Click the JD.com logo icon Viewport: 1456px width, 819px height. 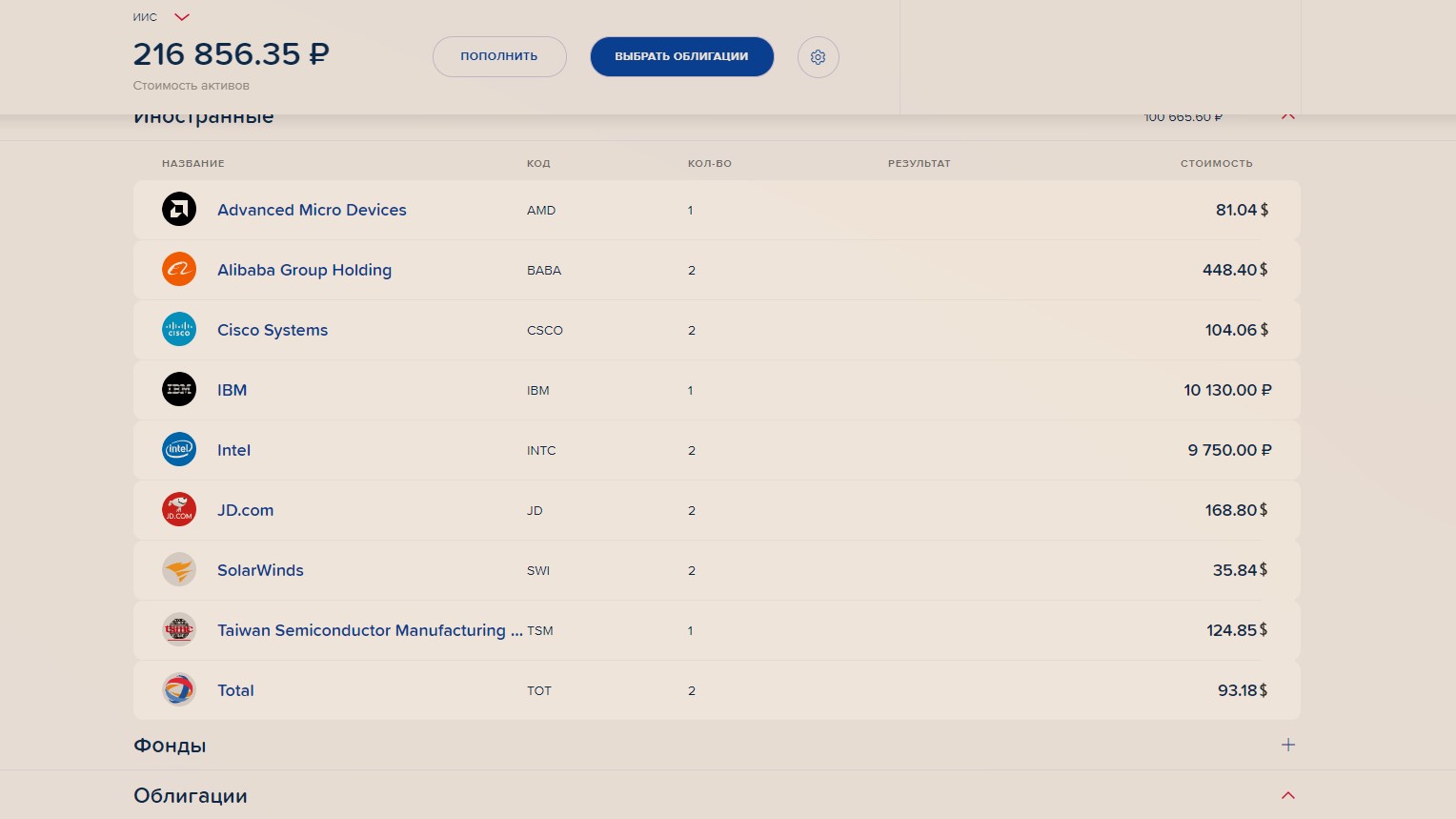tap(179, 510)
